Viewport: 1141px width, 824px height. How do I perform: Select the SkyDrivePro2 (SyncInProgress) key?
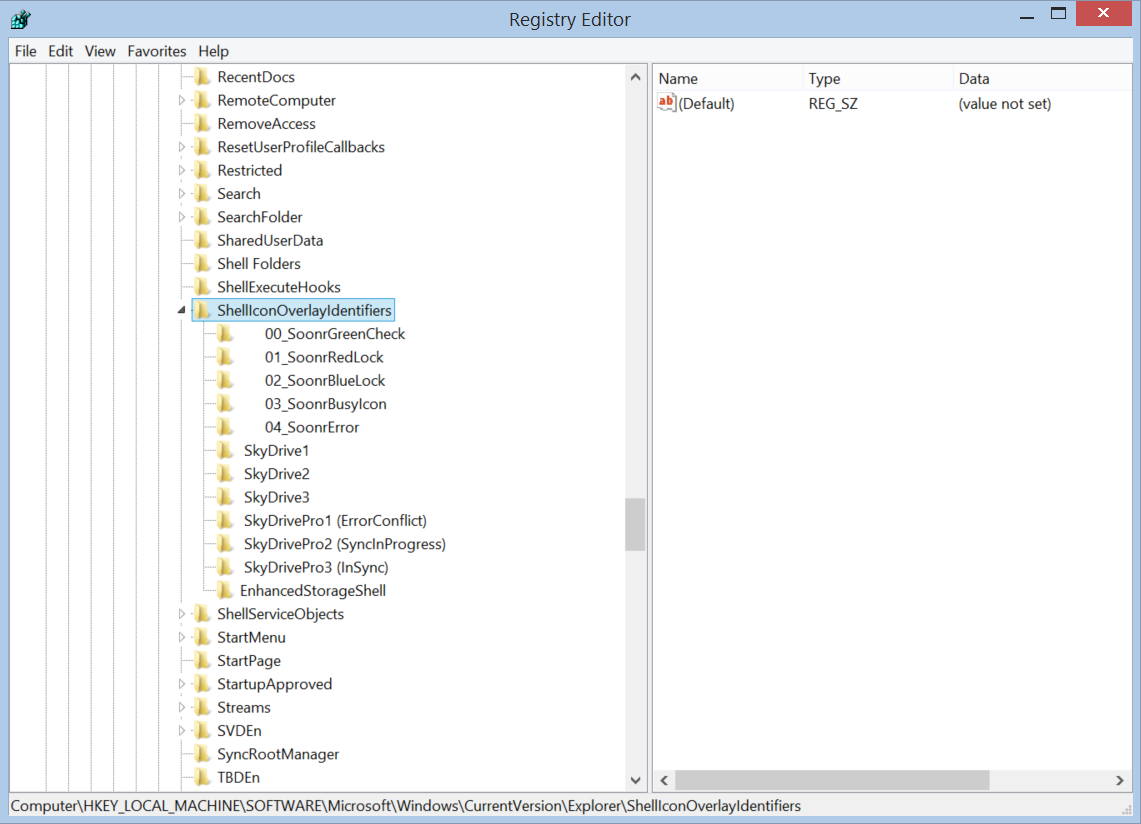[x=344, y=544]
